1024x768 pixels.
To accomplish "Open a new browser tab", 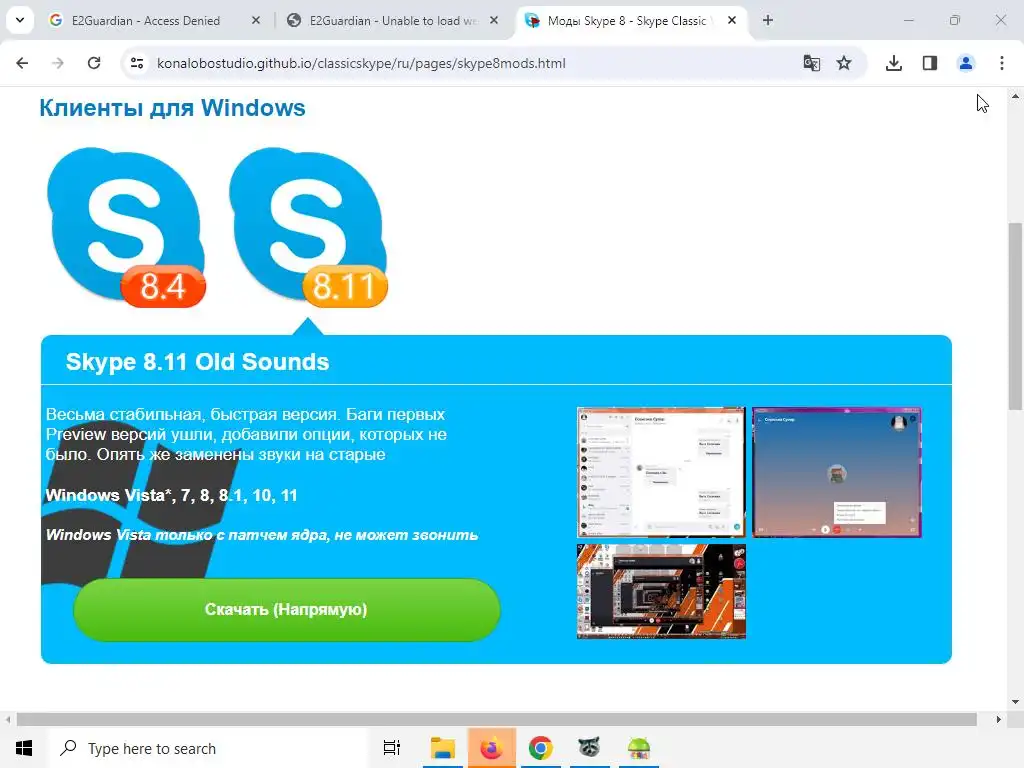I will pyautogui.click(x=768, y=20).
